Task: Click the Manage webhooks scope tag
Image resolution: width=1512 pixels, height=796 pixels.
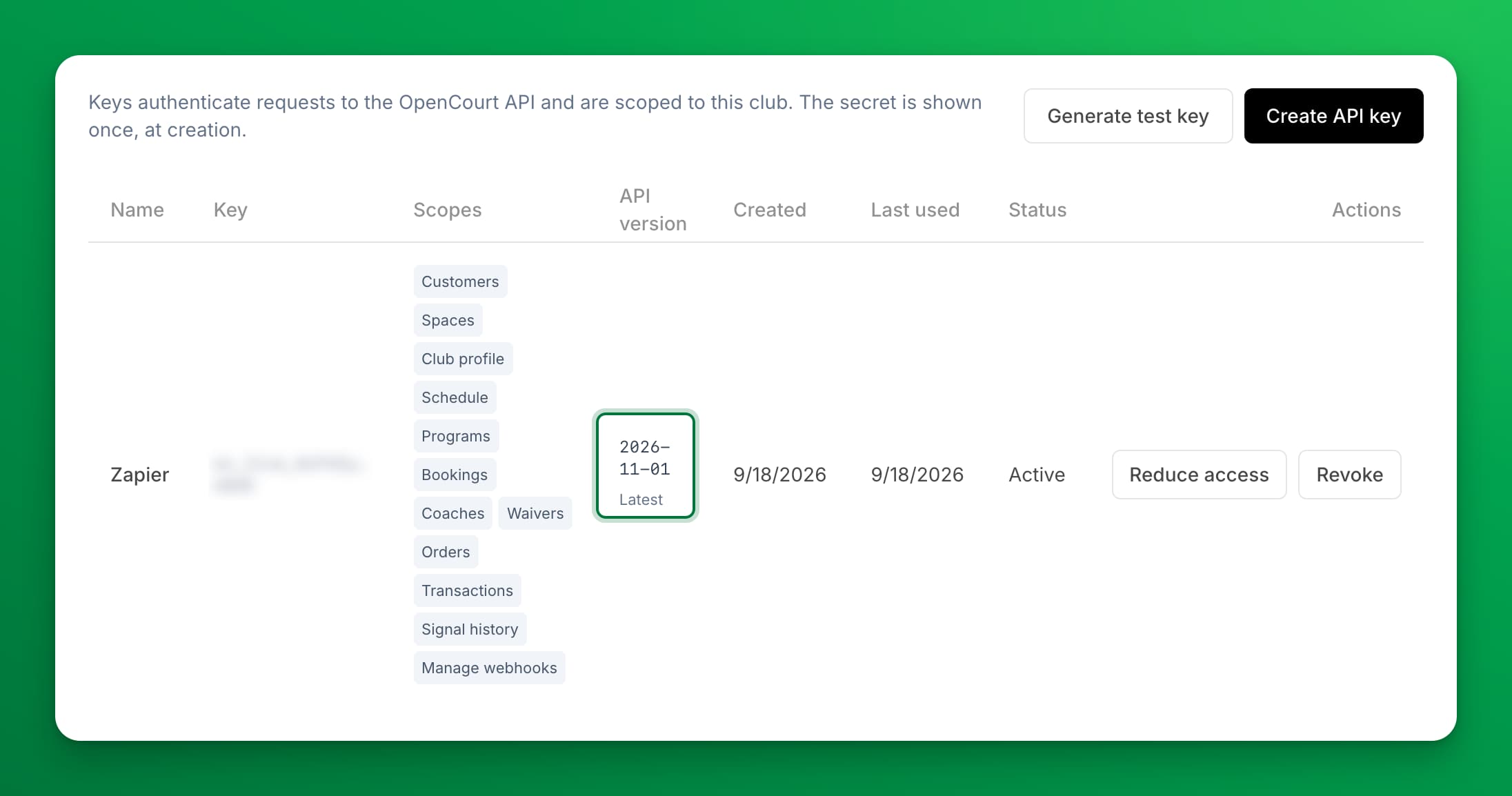Action: tap(489, 668)
